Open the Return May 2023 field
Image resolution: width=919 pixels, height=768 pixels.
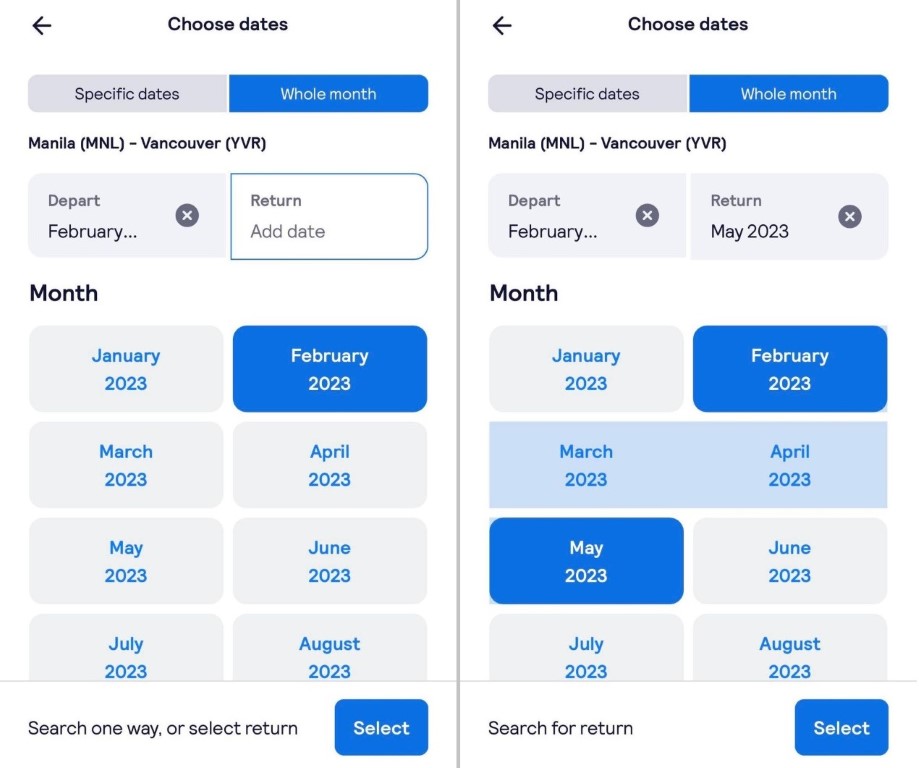pyautogui.click(x=789, y=216)
